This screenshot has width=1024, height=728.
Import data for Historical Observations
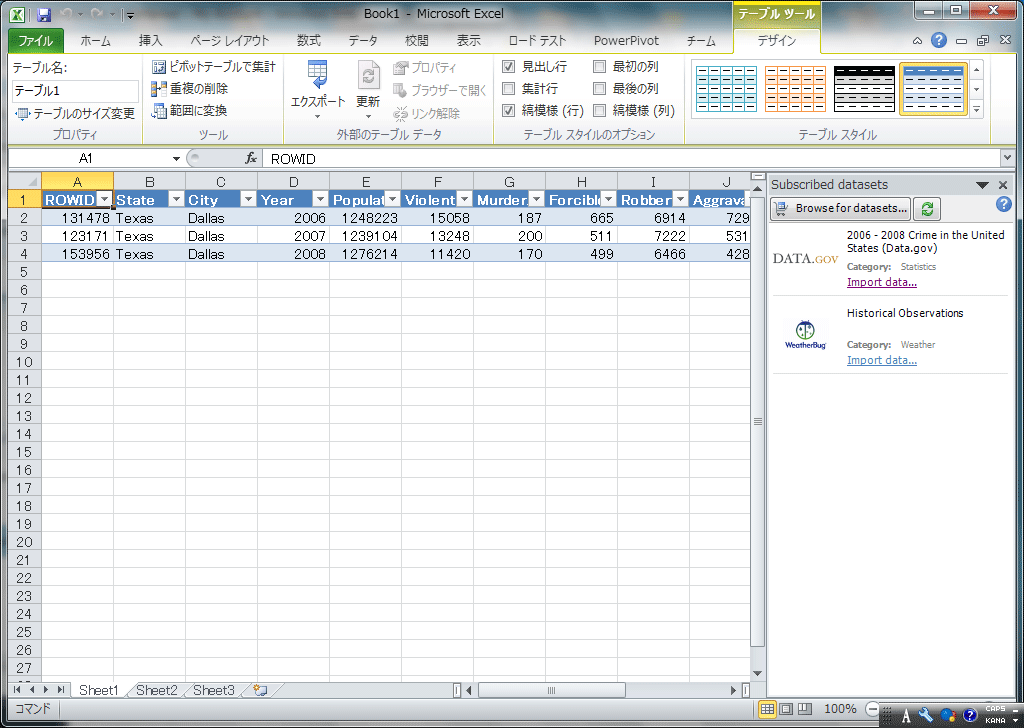coord(882,360)
